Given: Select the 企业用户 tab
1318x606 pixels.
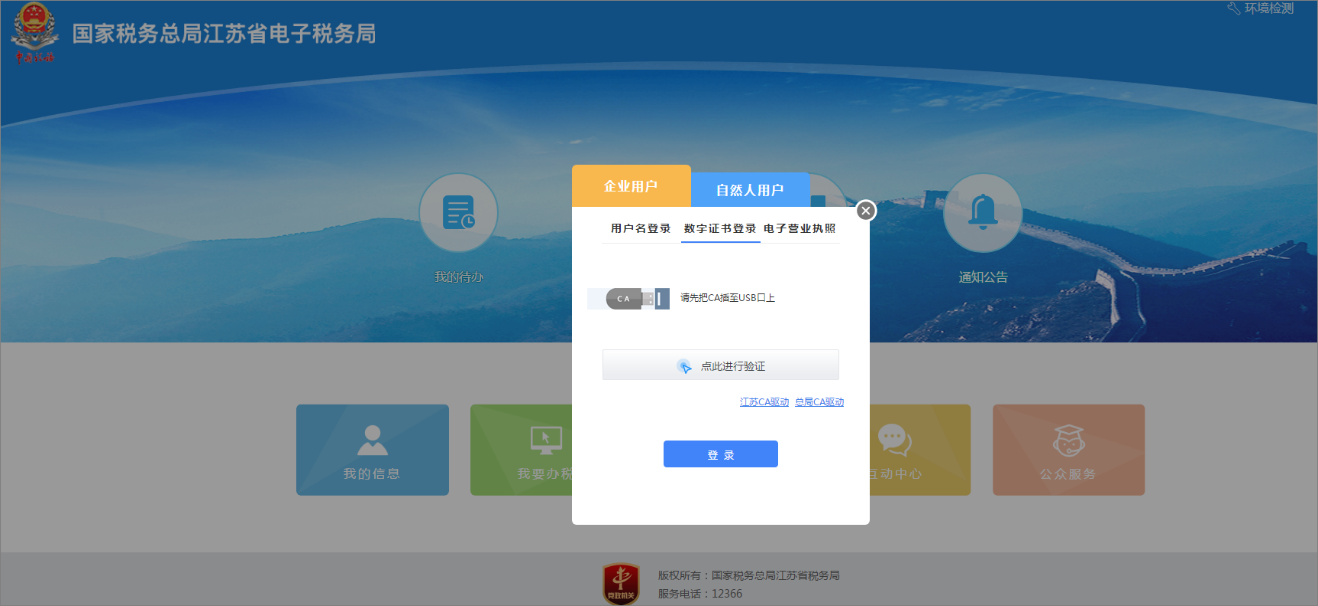Looking at the screenshot, I should (631, 186).
